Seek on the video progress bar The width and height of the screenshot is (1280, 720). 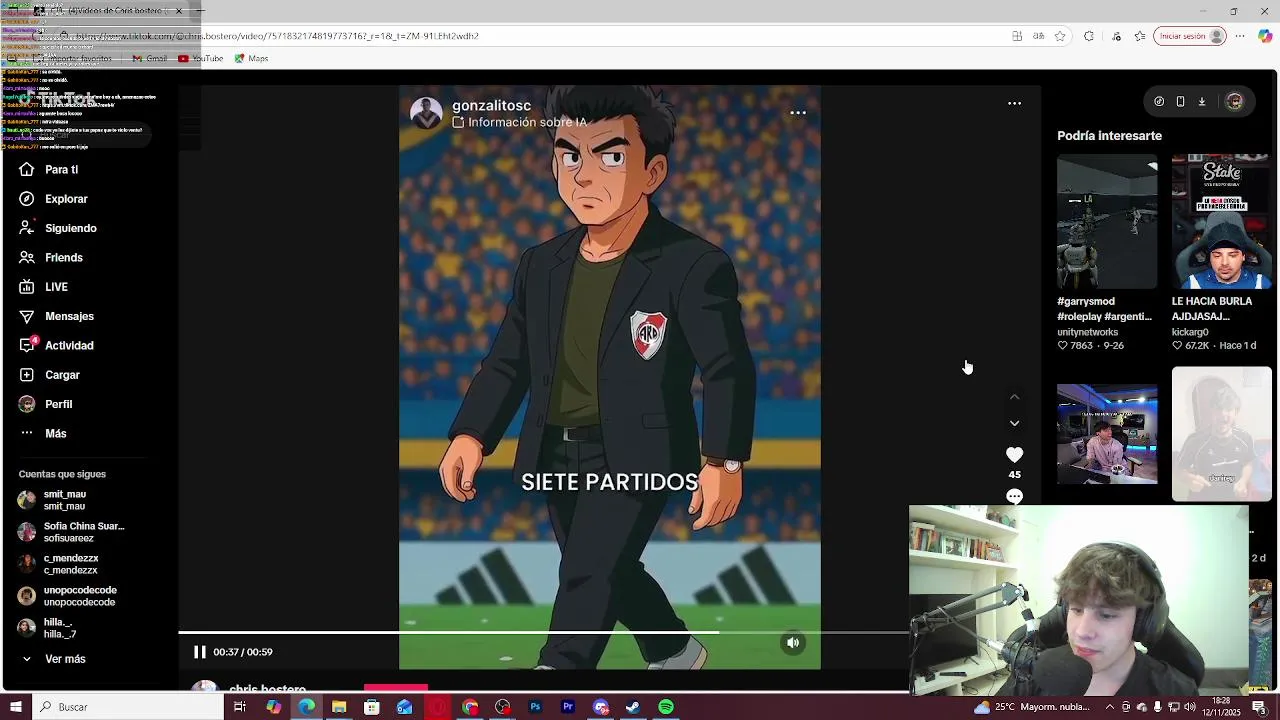coord(543,633)
